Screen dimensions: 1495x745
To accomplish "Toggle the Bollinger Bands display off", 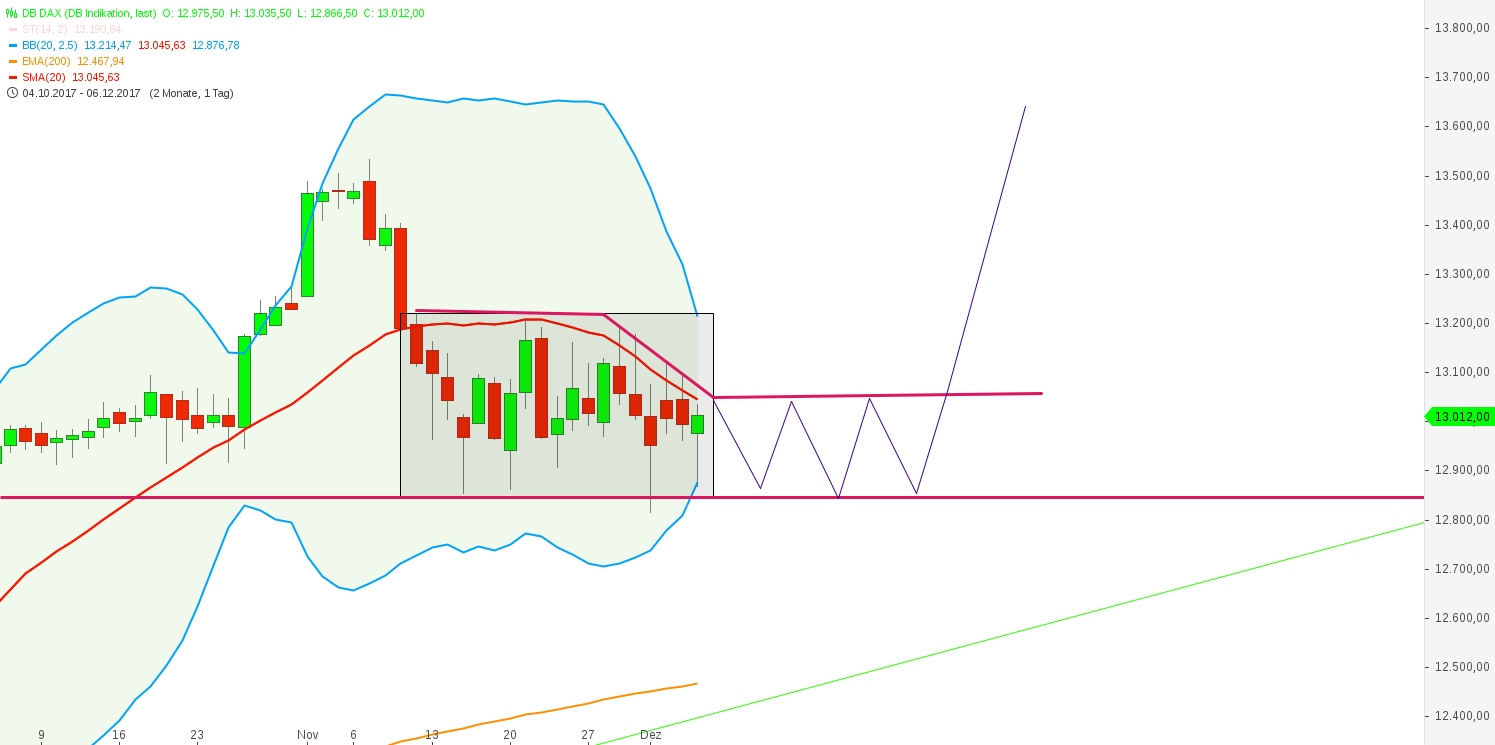I will pos(12,44).
